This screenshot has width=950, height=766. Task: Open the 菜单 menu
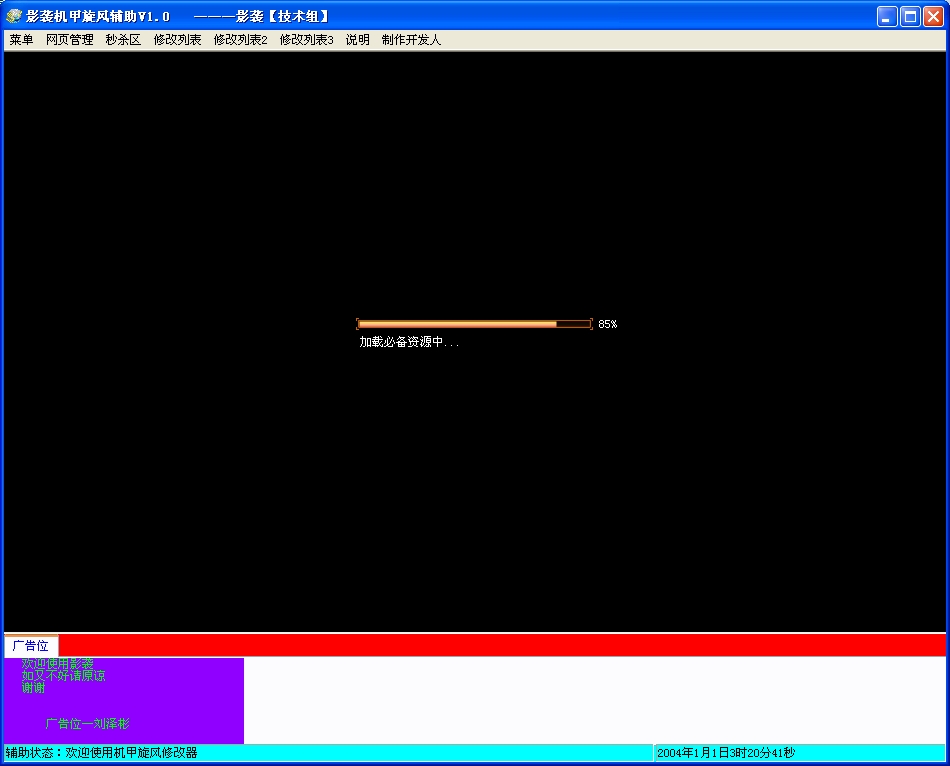pyautogui.click(x=21, y=40)
